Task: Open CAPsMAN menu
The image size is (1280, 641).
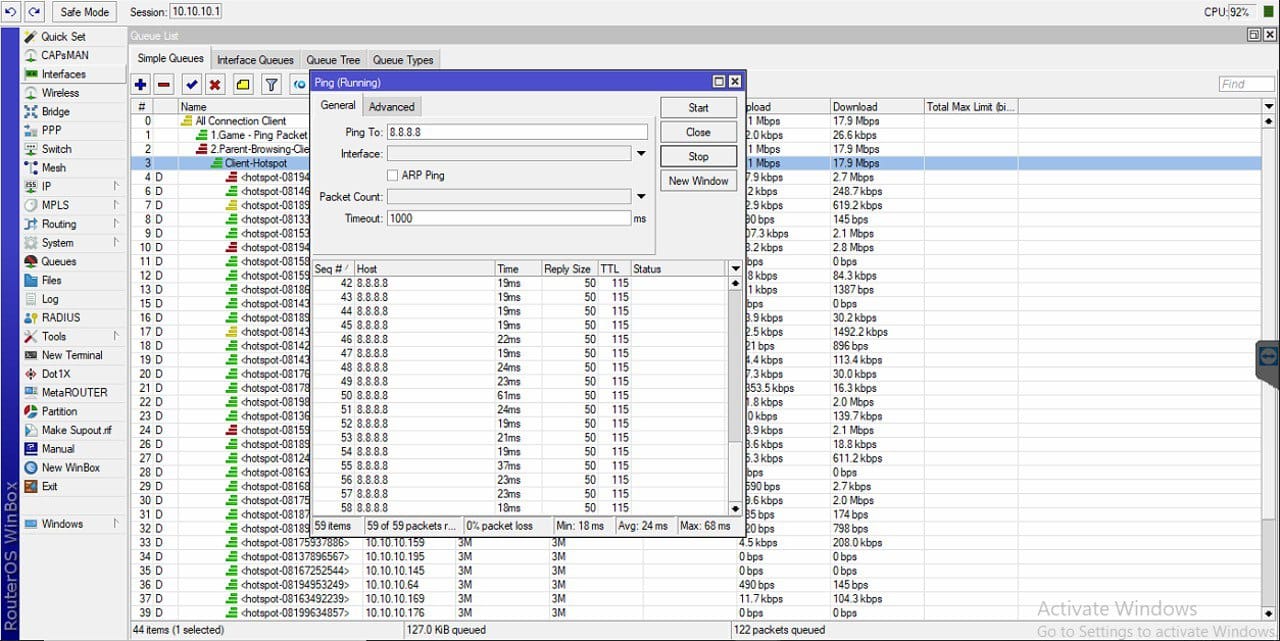Action: 64,55
